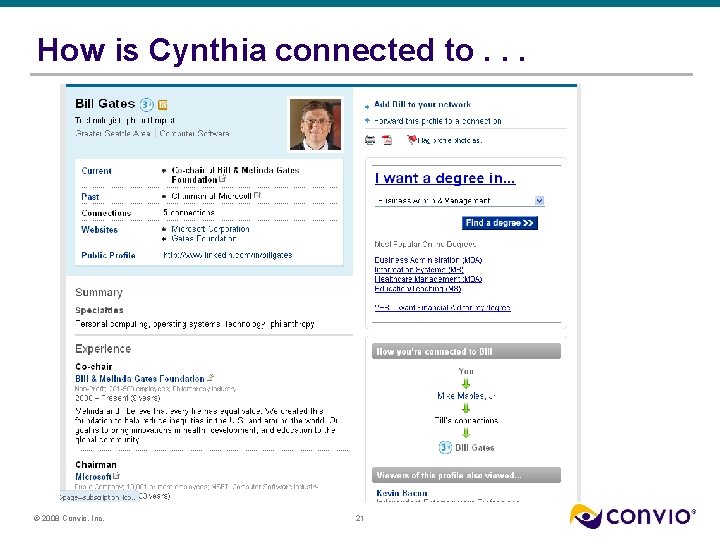Viewport: 720px width, 540px height.
Task: Open Microsoft Corporation website link
Action: click(210, 229)
